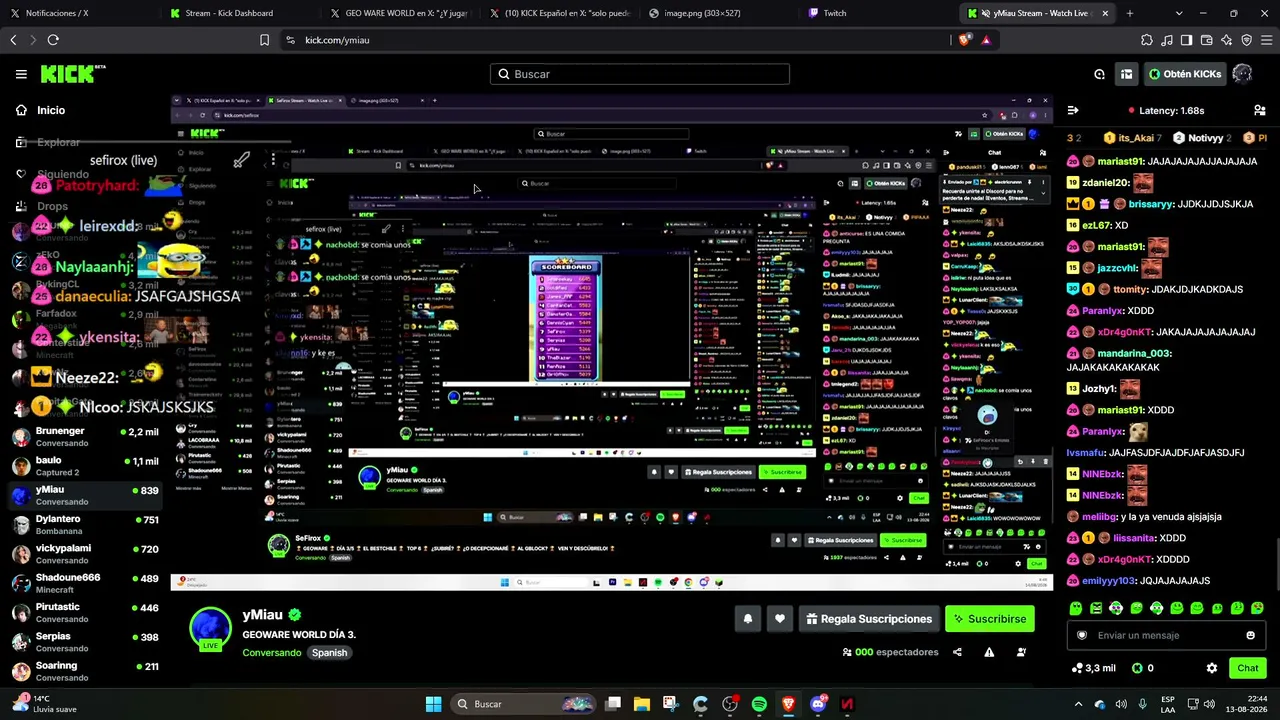Collapse the chat panel arrow

1072,110
